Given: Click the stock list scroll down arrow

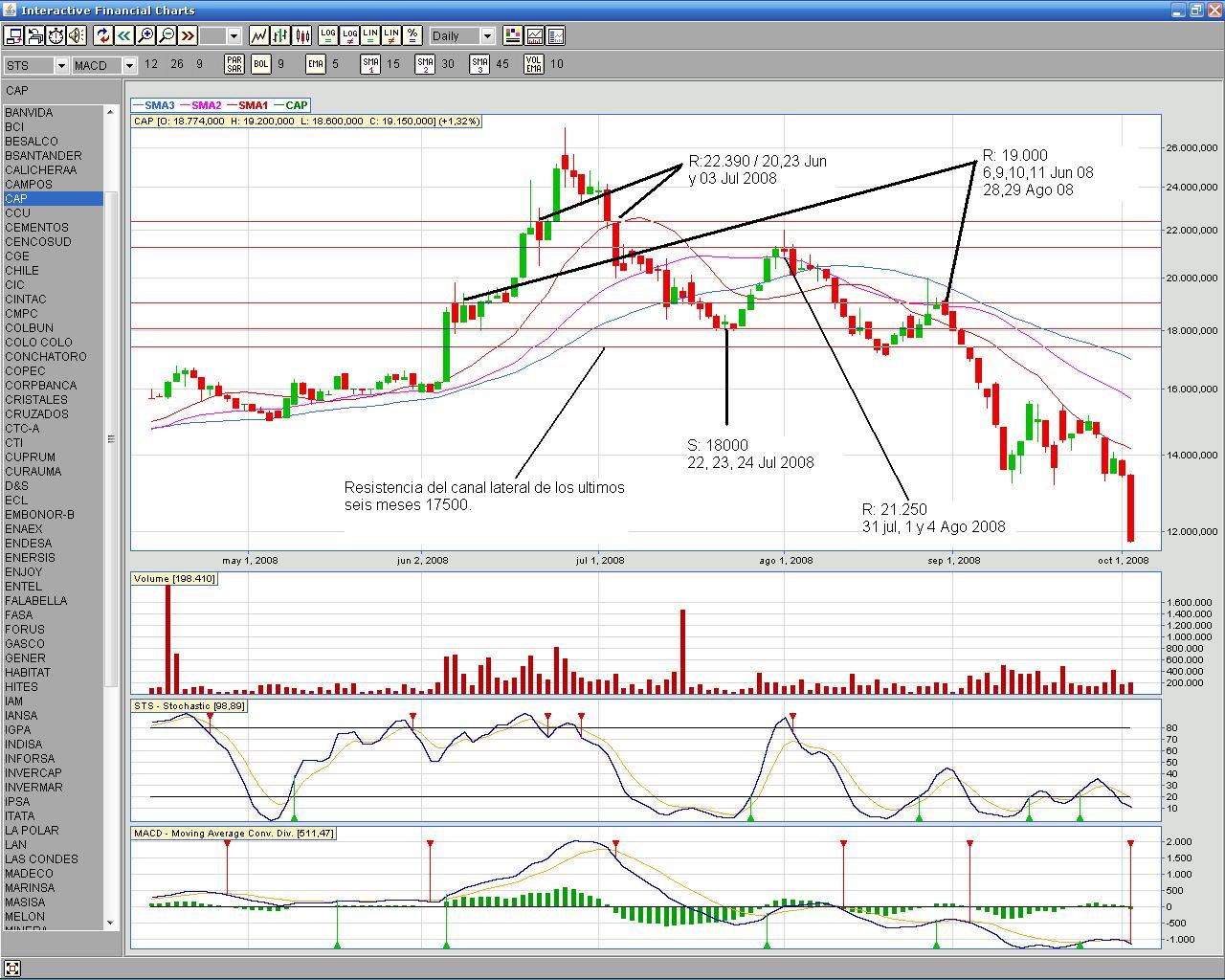Looking at the screenshot, I should [110, 923].
